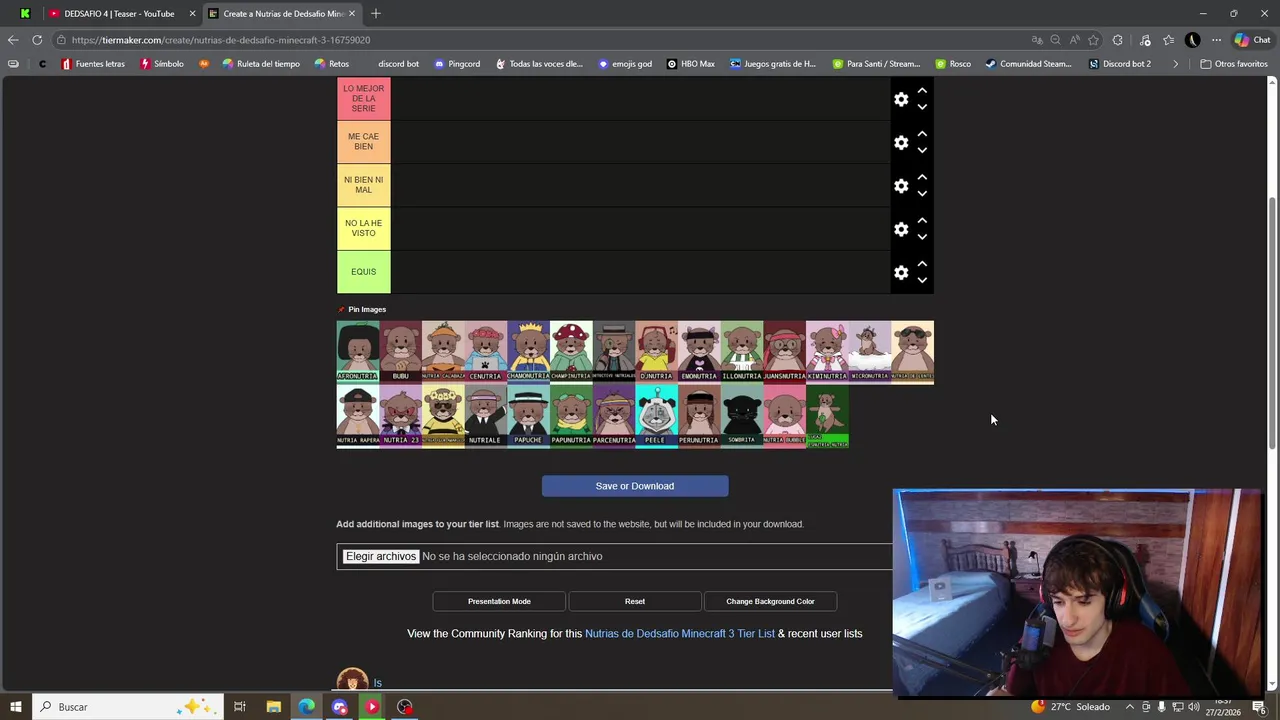The image size is (1280, 720).
Task: Select the NUTRIA RAPERA image
Action: [358, 416]
